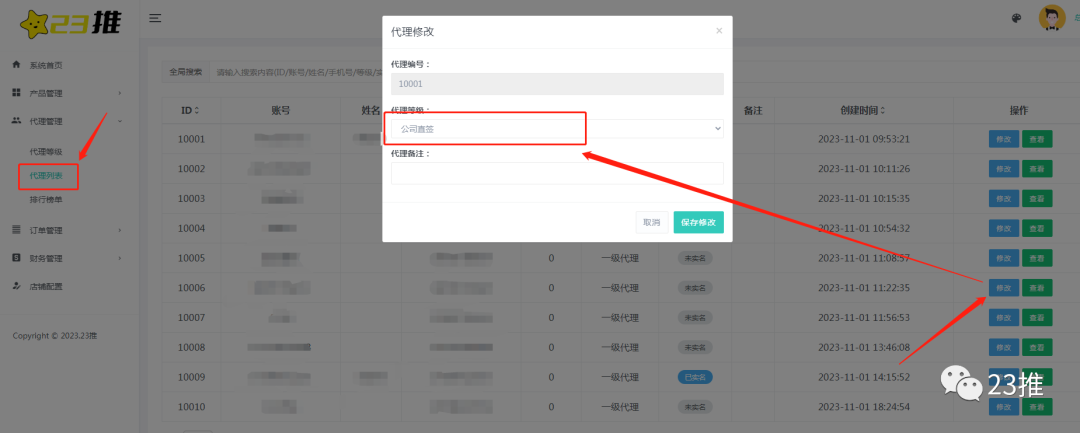Click the disabled 代理编号 field showing 10001
This screenshot has height=433, width=1080.
[x=557, y=84]
